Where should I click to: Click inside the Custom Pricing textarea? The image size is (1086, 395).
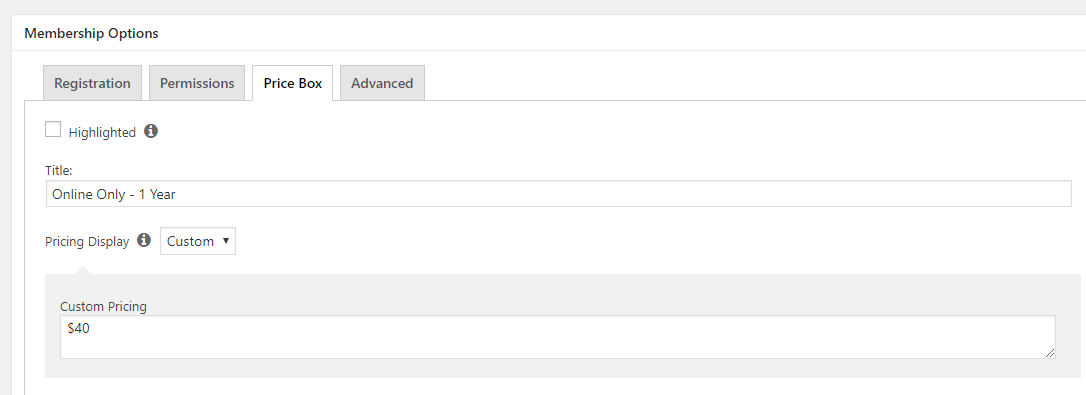coord(558,337)
